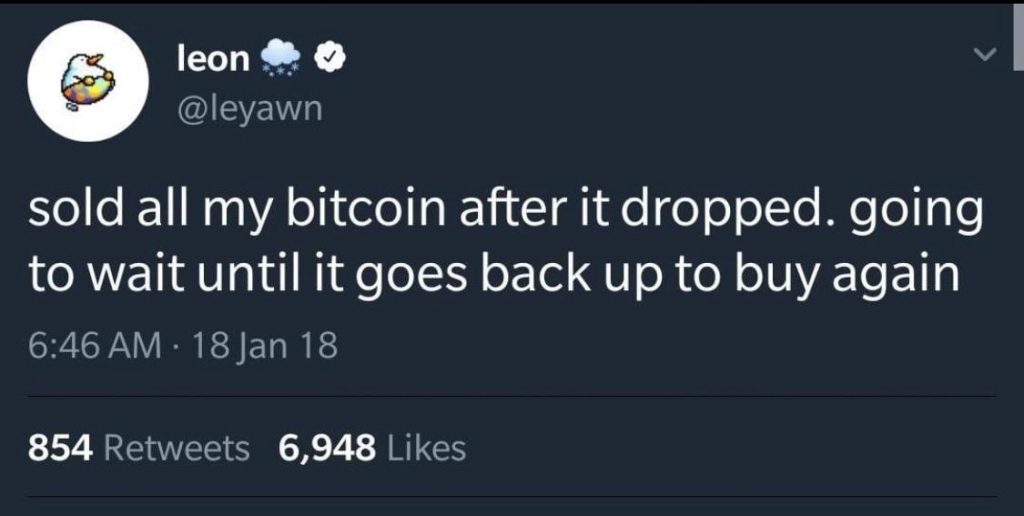The width and height of the screenshot is (1024, 516).
Task: Click the Retweets label text
Action: [x=176, y=448]
